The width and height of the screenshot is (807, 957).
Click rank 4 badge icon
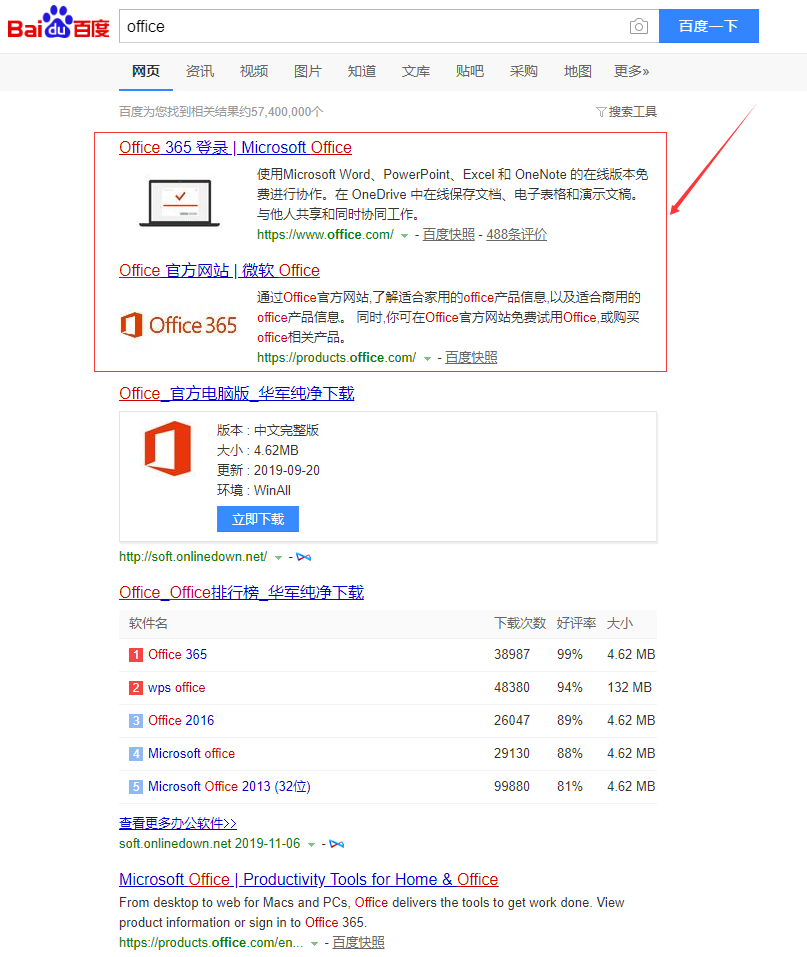136,754
